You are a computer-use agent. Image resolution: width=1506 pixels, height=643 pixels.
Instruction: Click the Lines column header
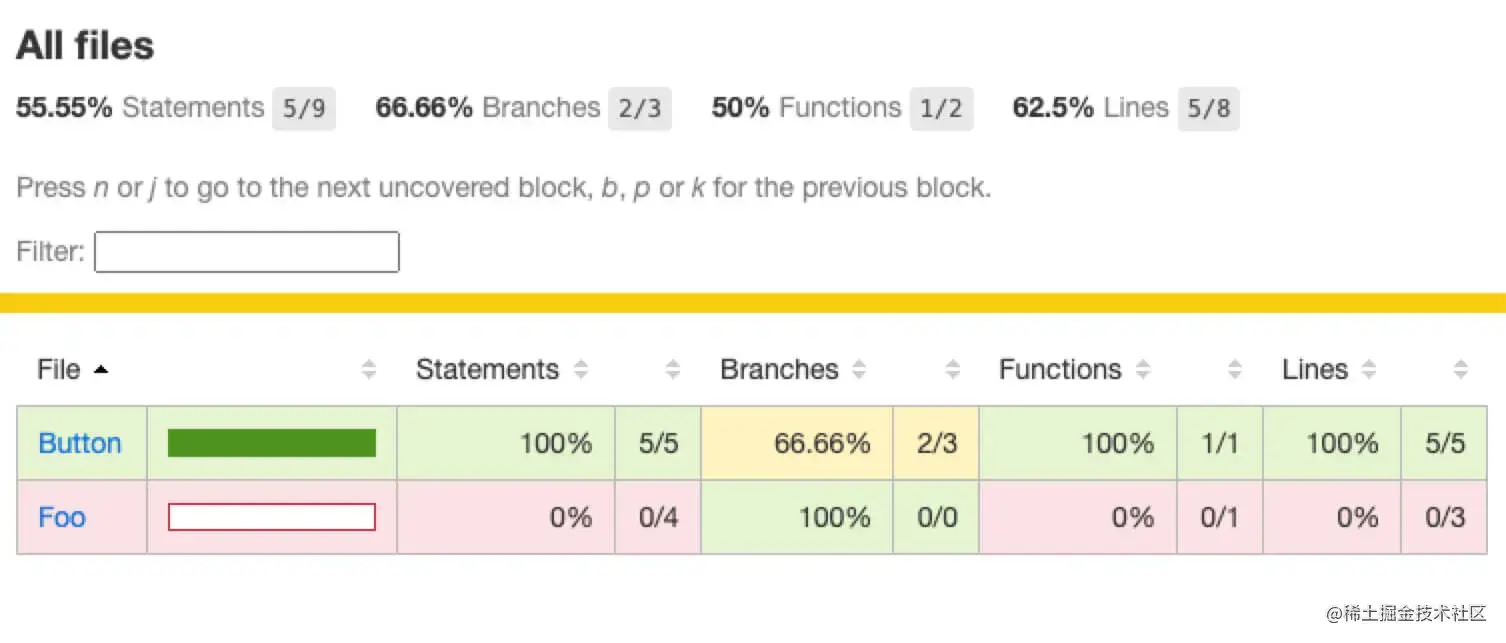tap(1315, 370)
